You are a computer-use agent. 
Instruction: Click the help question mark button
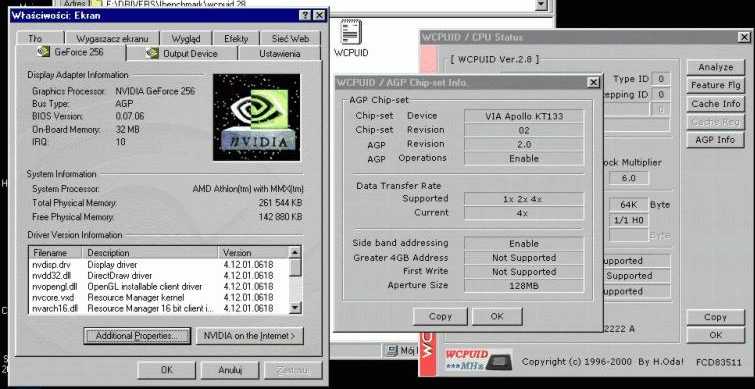306,15
